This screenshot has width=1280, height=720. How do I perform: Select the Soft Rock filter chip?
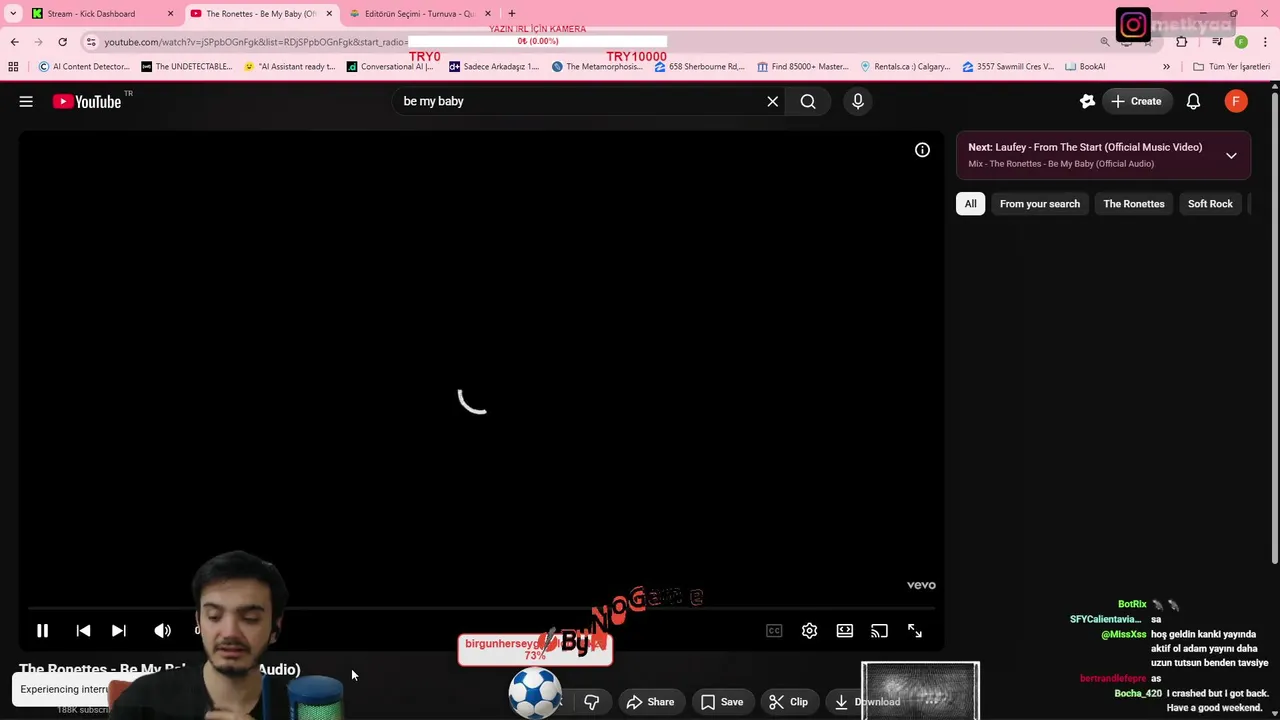pos(1210,204)
